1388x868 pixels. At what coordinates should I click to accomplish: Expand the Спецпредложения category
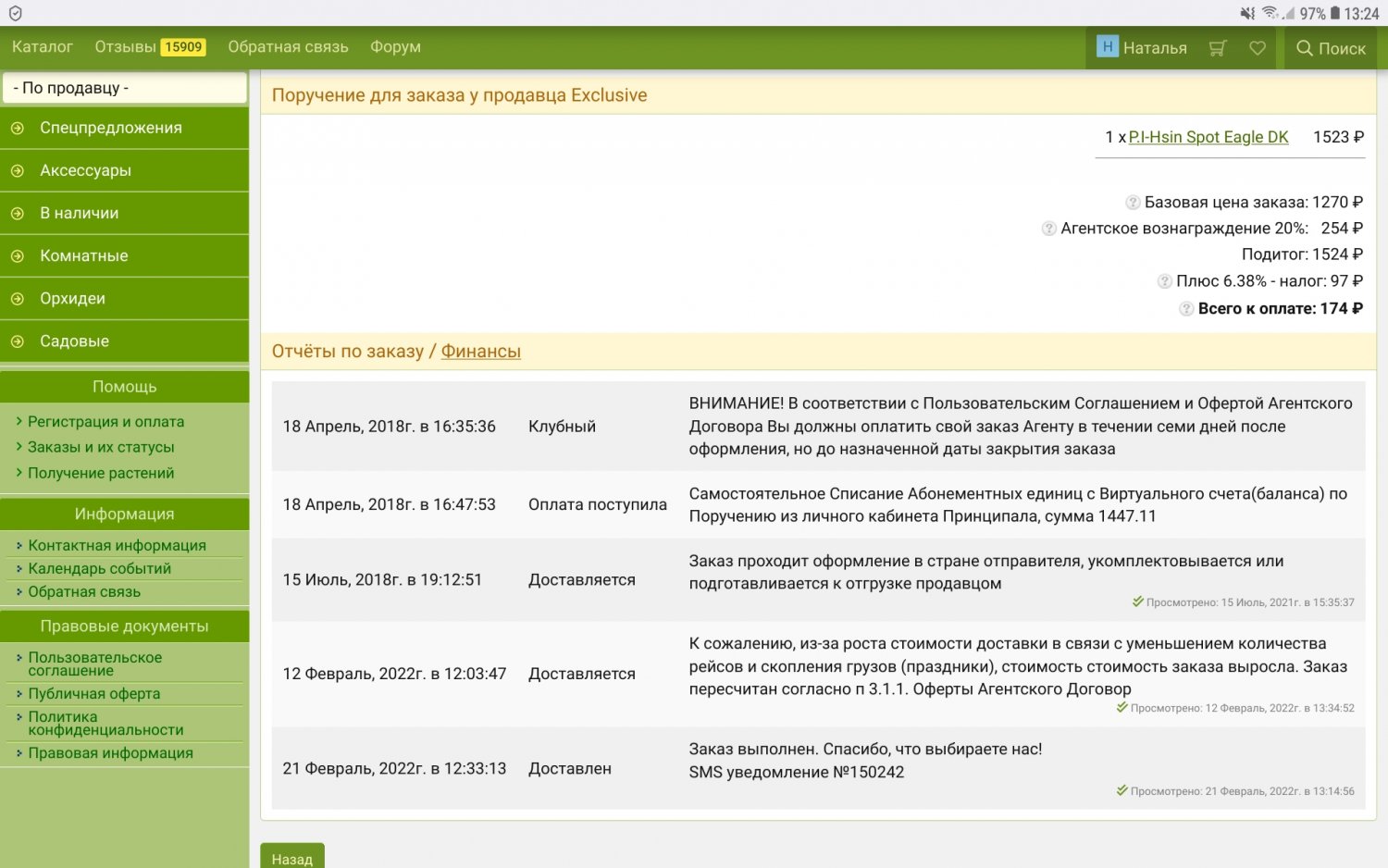[110, 128]
